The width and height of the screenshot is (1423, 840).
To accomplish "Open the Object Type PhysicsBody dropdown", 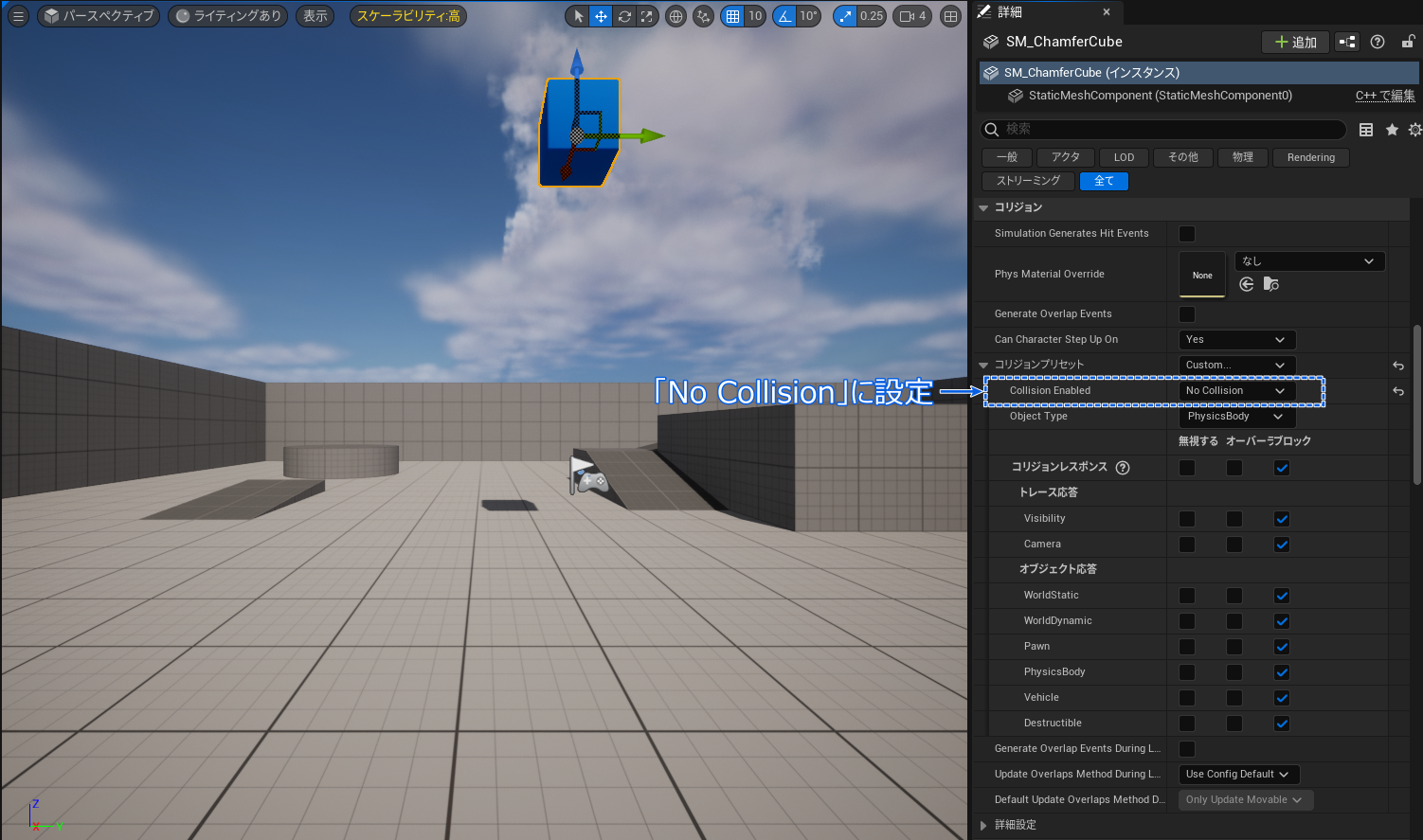I will pyautogui.click(x=1236, y=417).
